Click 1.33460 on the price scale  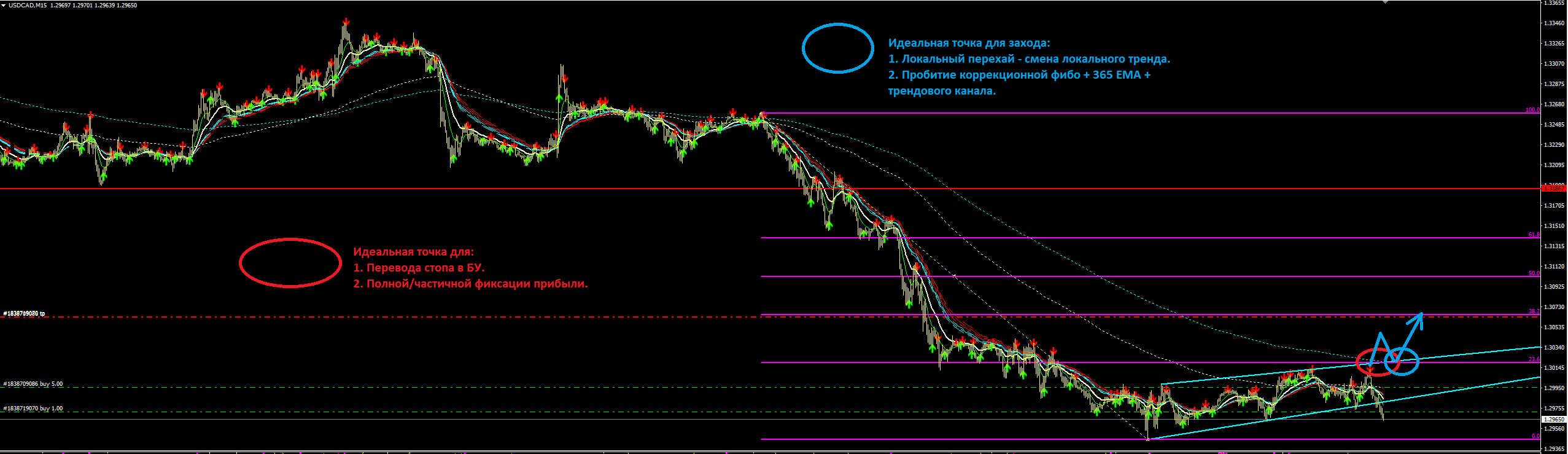pos(1554,23)
